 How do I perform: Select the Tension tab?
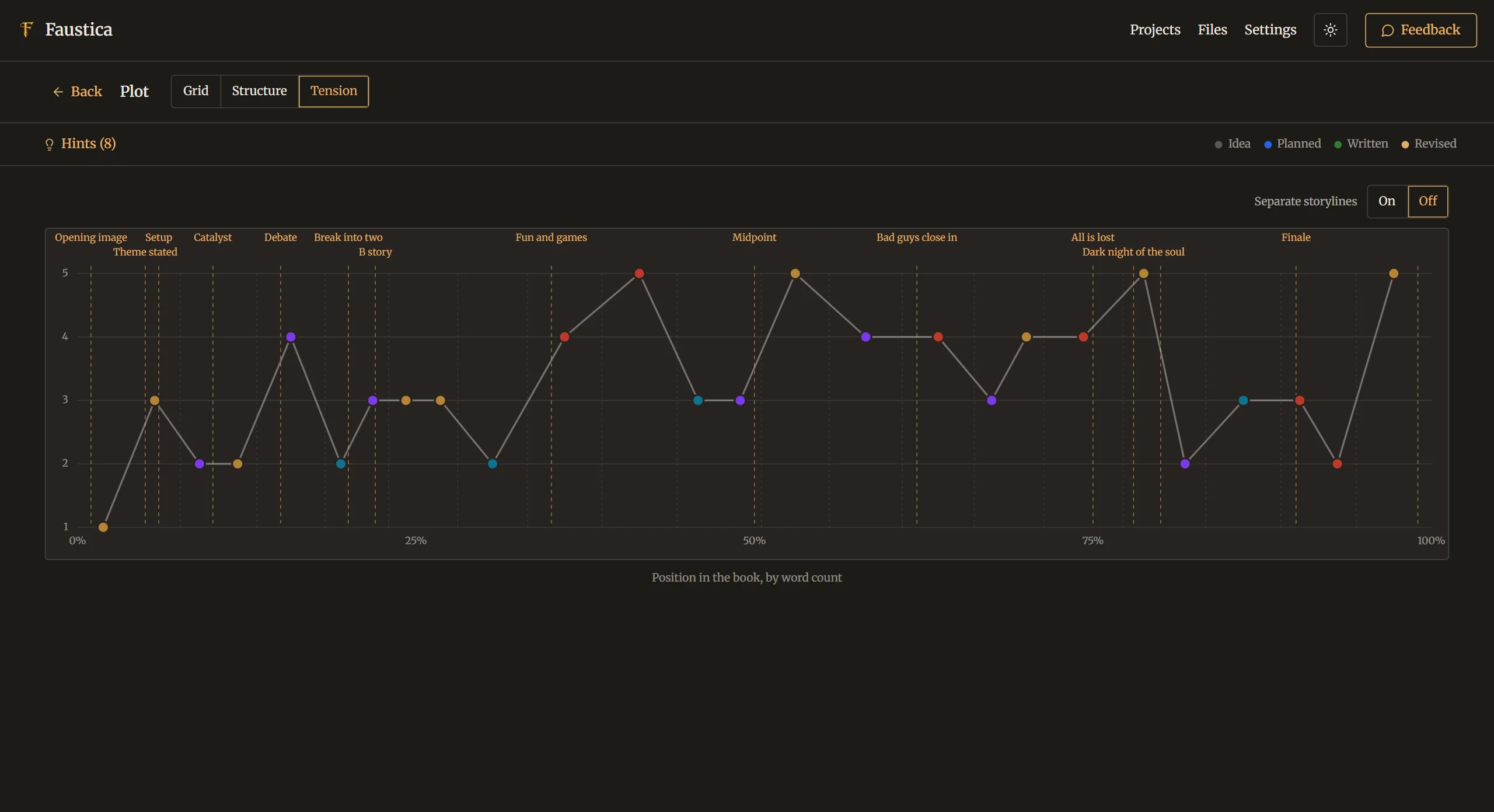click(333, 91)
